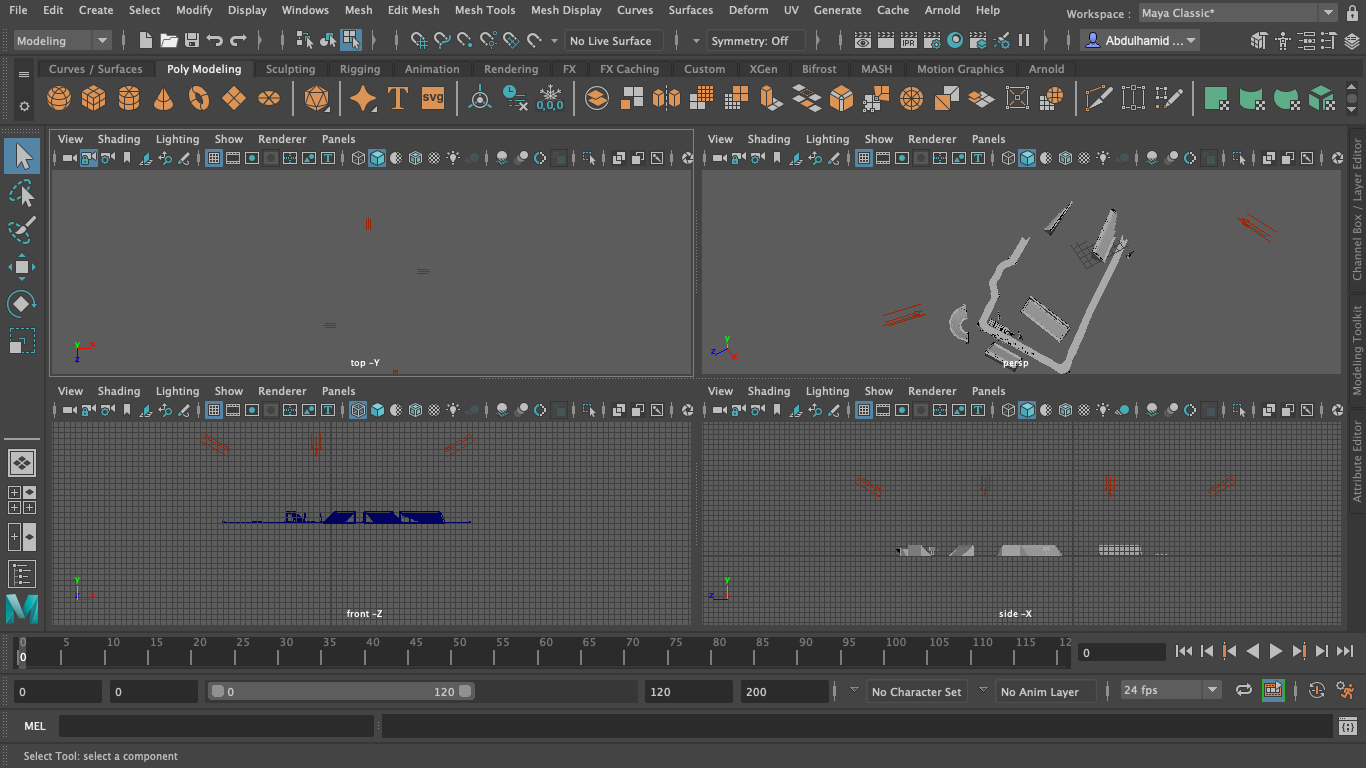The height and width of the screenshot is (768, 1366).
Task: Open the SVG creation tool
Action: (432, 97)
